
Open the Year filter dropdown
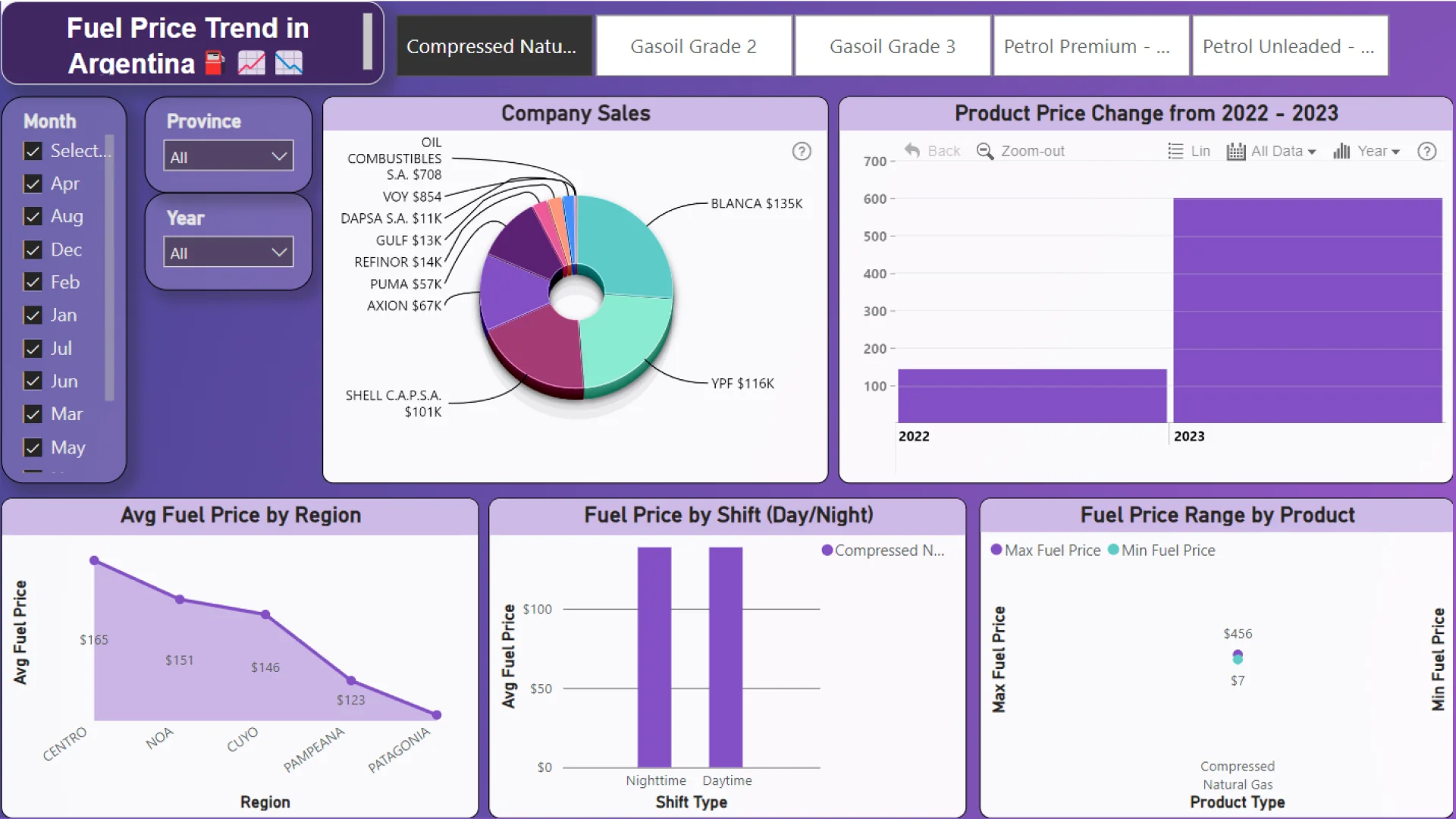coord(228,253)
